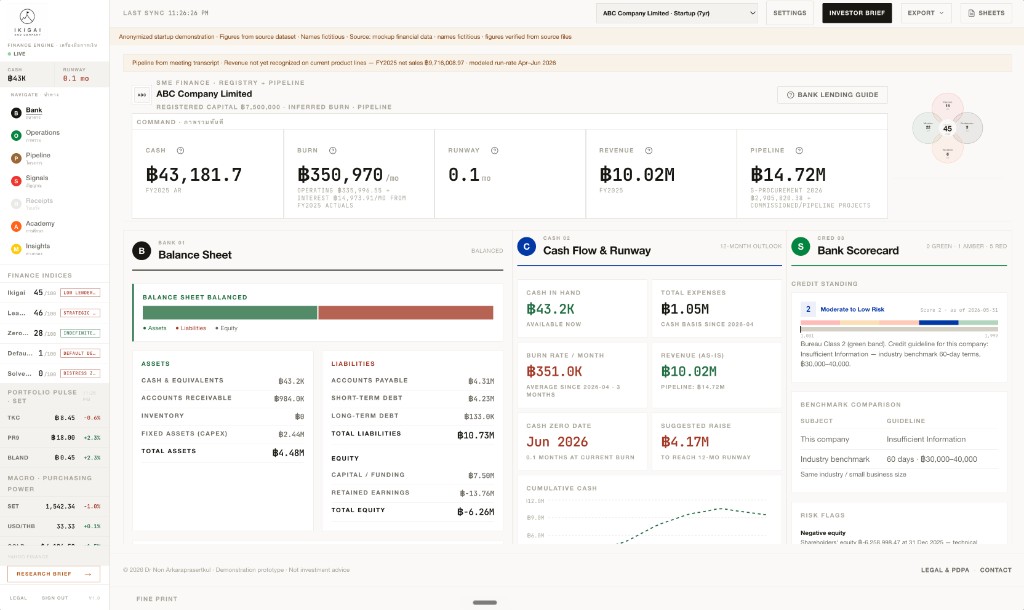1024x610 pixels.
Task: Open the Receipts section icon
Action: tap(16, 204)
